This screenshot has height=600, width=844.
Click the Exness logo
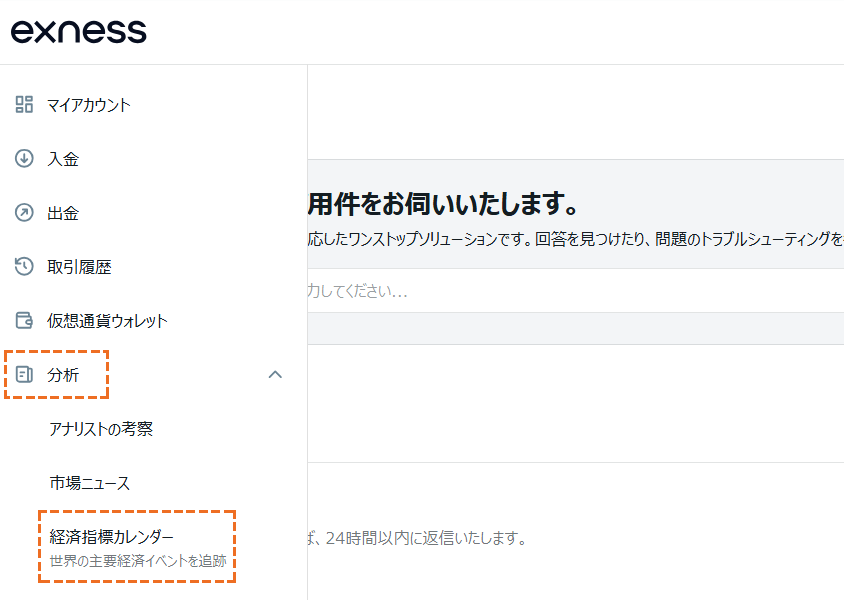79,31
